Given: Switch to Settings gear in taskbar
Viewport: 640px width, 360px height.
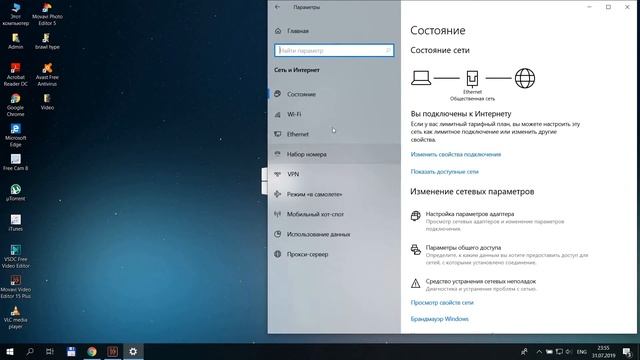Looking at the screenshot, I should coord(133,351).
